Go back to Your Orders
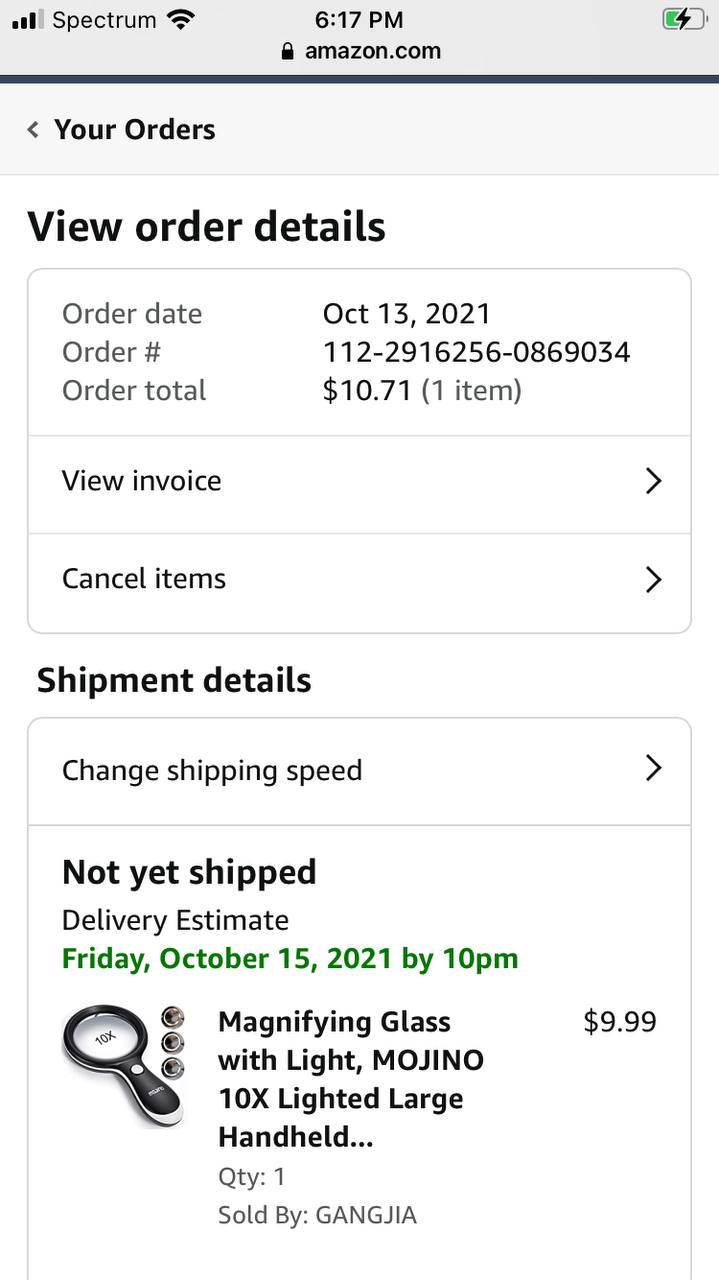 point(134,130)
